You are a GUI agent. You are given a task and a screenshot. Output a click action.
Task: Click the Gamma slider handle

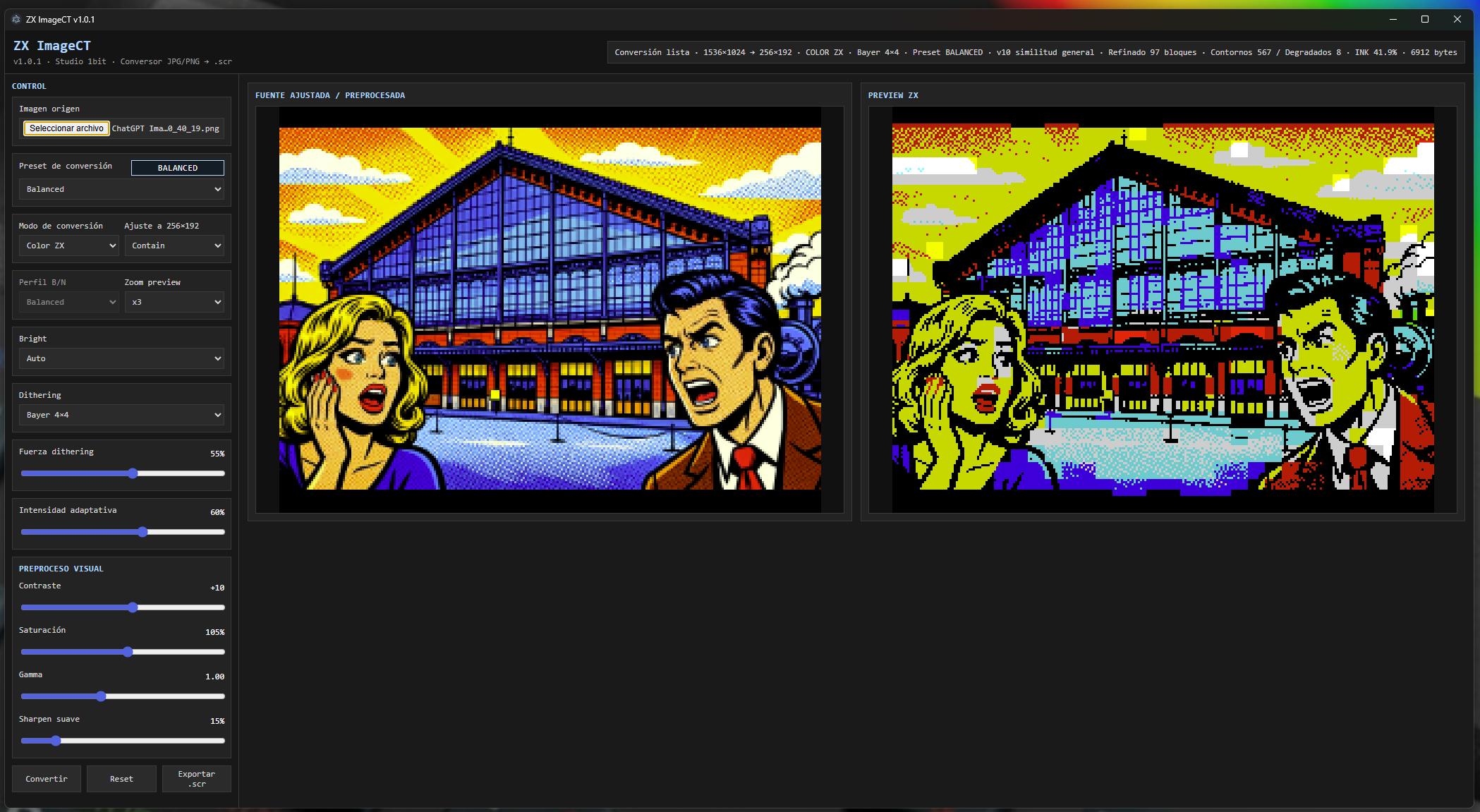click(x=101, y=696)
